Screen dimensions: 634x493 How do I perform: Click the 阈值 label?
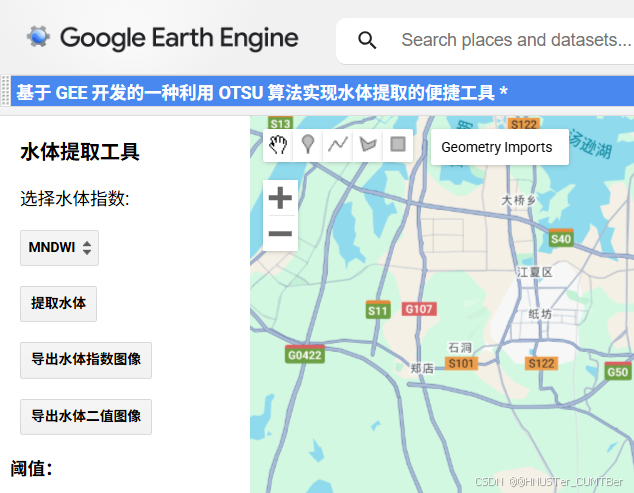pyautogui.click(x=32, y=469)
